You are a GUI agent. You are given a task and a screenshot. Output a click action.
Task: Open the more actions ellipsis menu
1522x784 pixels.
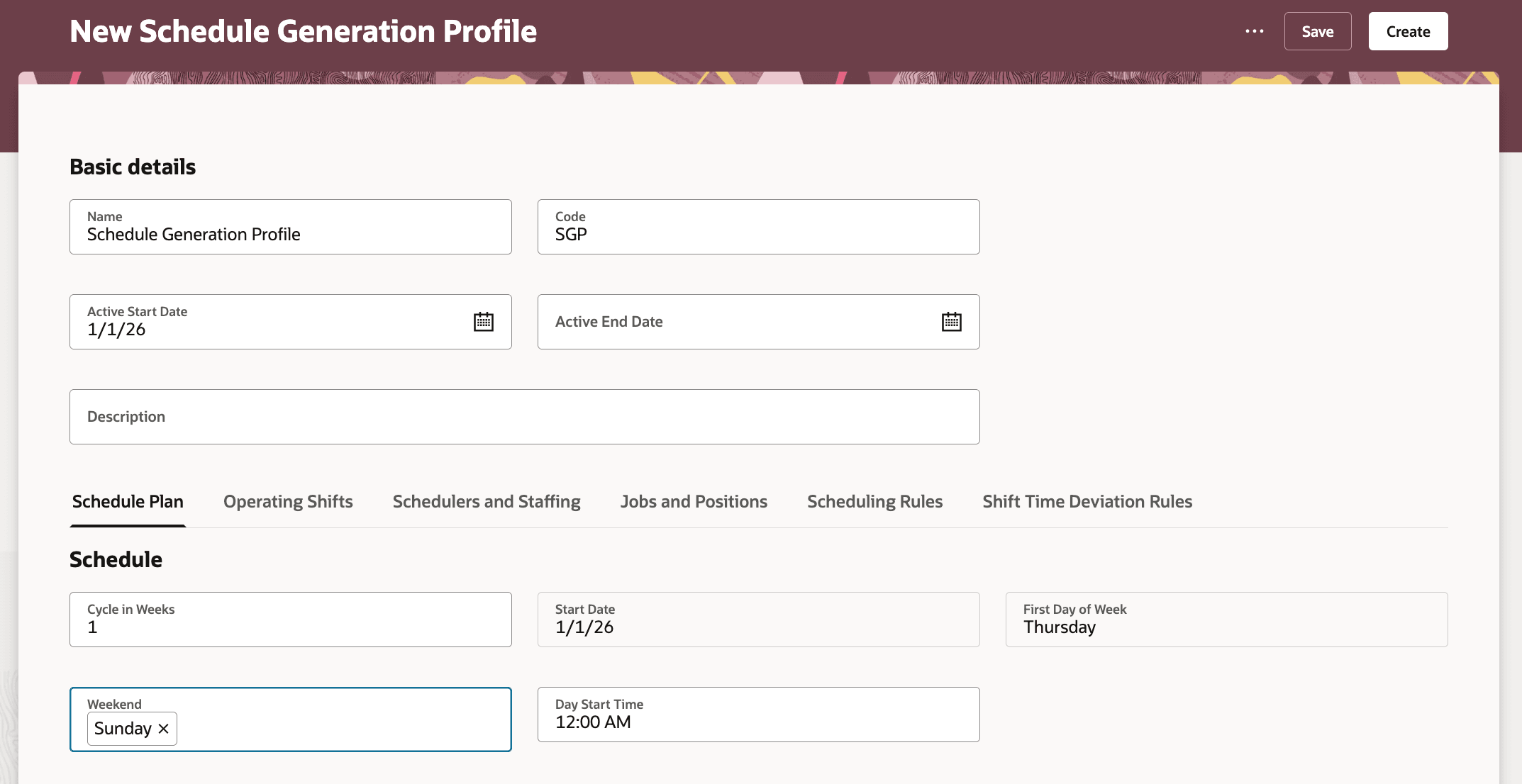(x=1254, y=31)
